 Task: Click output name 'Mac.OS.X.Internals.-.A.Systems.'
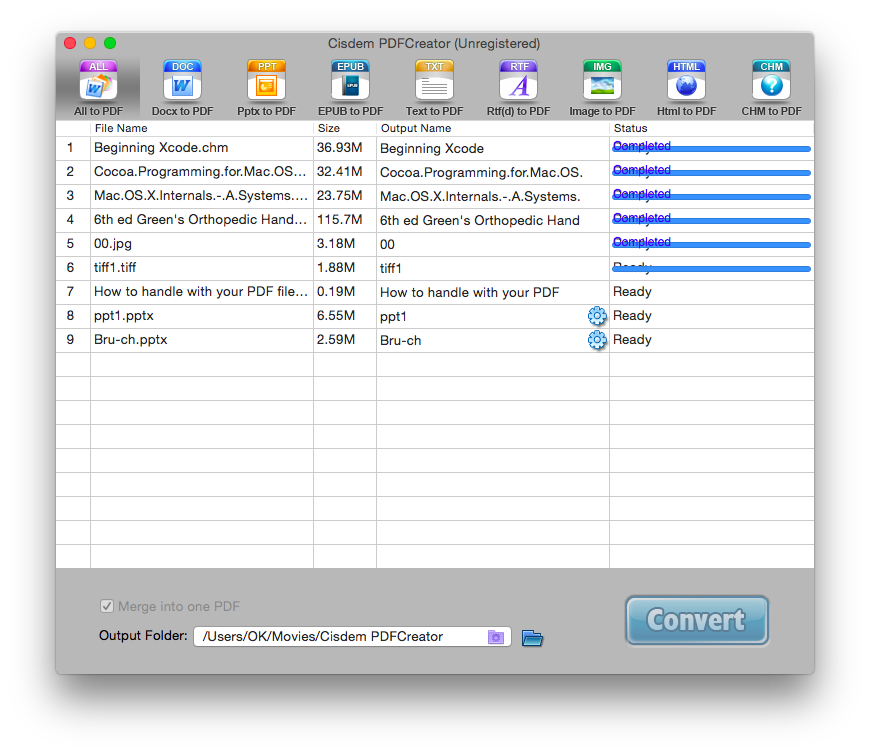[480, 196]
